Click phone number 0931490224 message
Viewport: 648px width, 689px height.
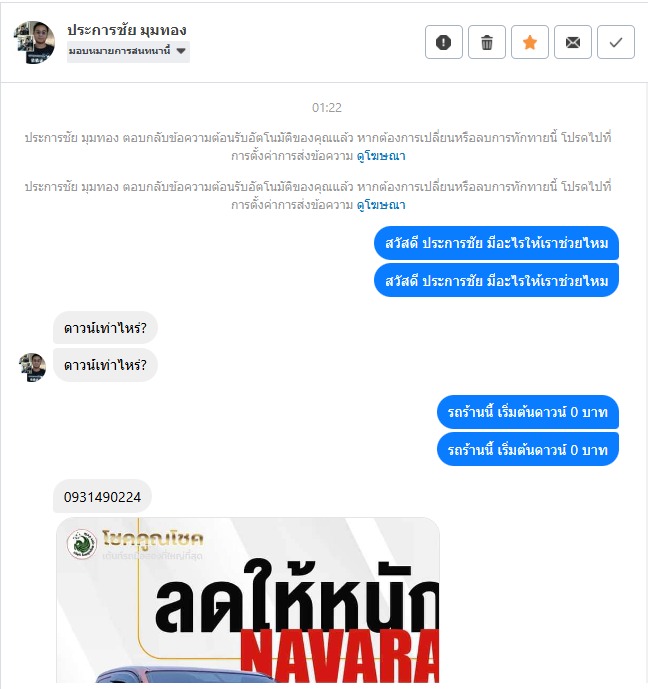click(x=102, y=497)
